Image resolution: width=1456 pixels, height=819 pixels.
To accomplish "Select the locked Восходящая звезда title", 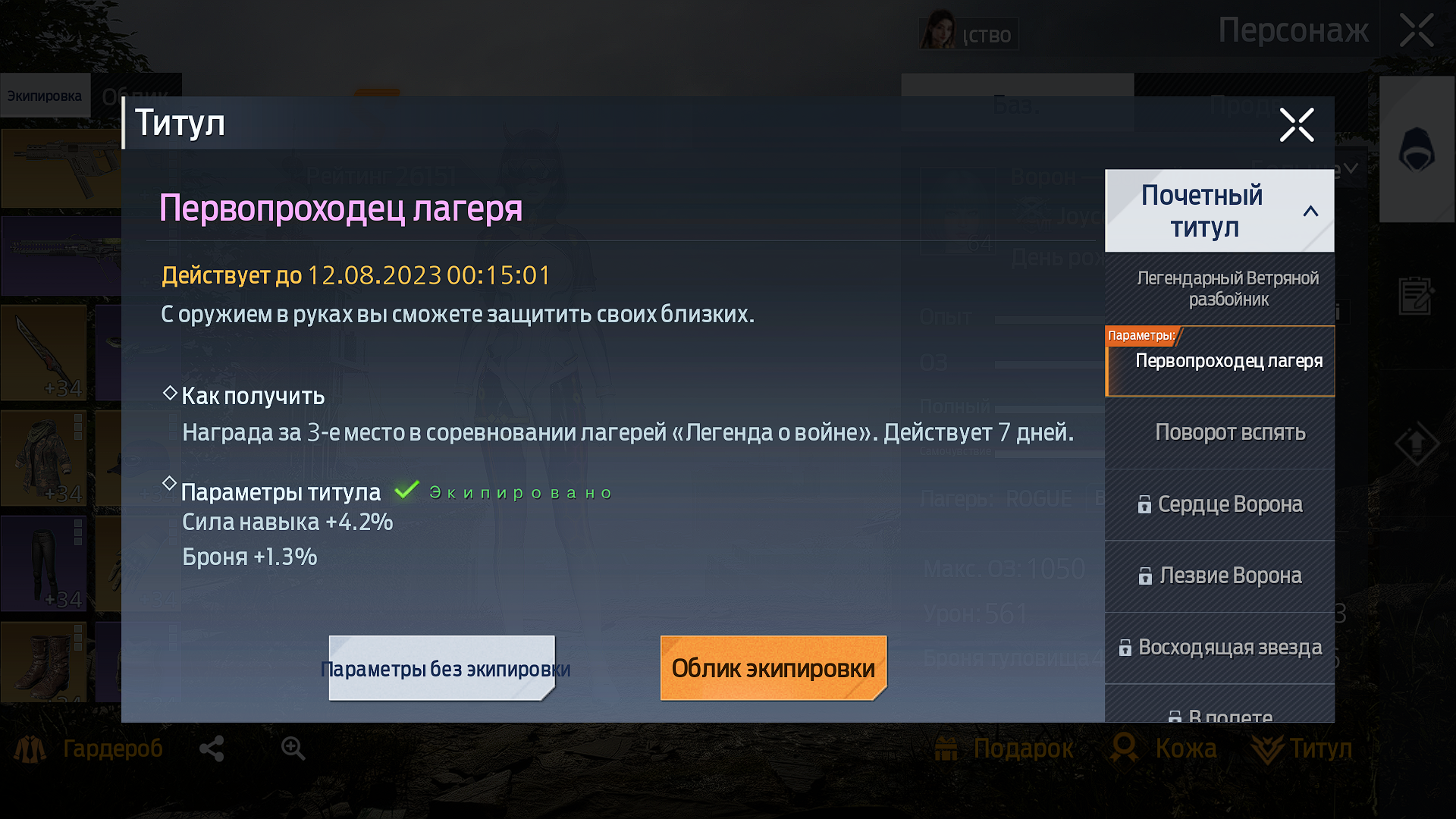I will [x=1219, y=648].
